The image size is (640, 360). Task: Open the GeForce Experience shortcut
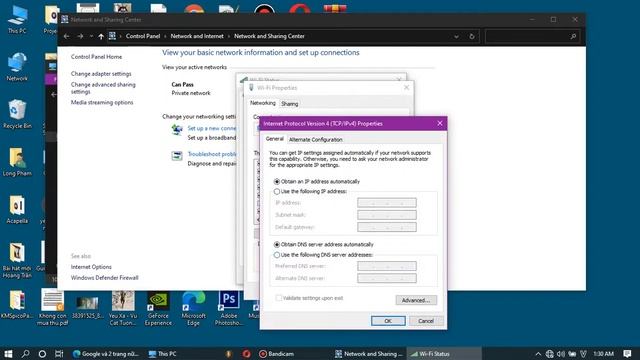coord(158,308)
